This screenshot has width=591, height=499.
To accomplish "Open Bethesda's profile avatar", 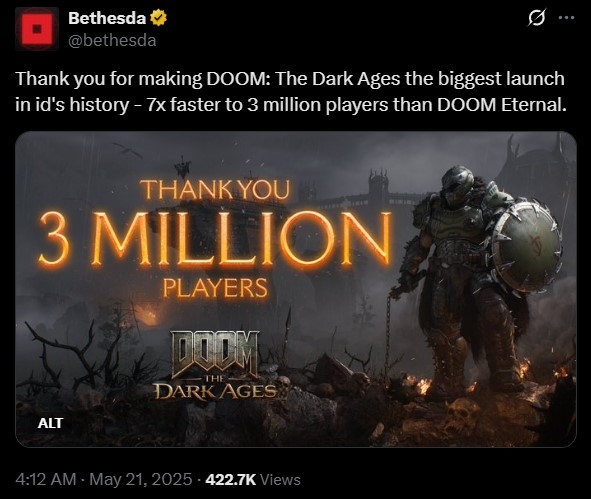I will (37, 29).
